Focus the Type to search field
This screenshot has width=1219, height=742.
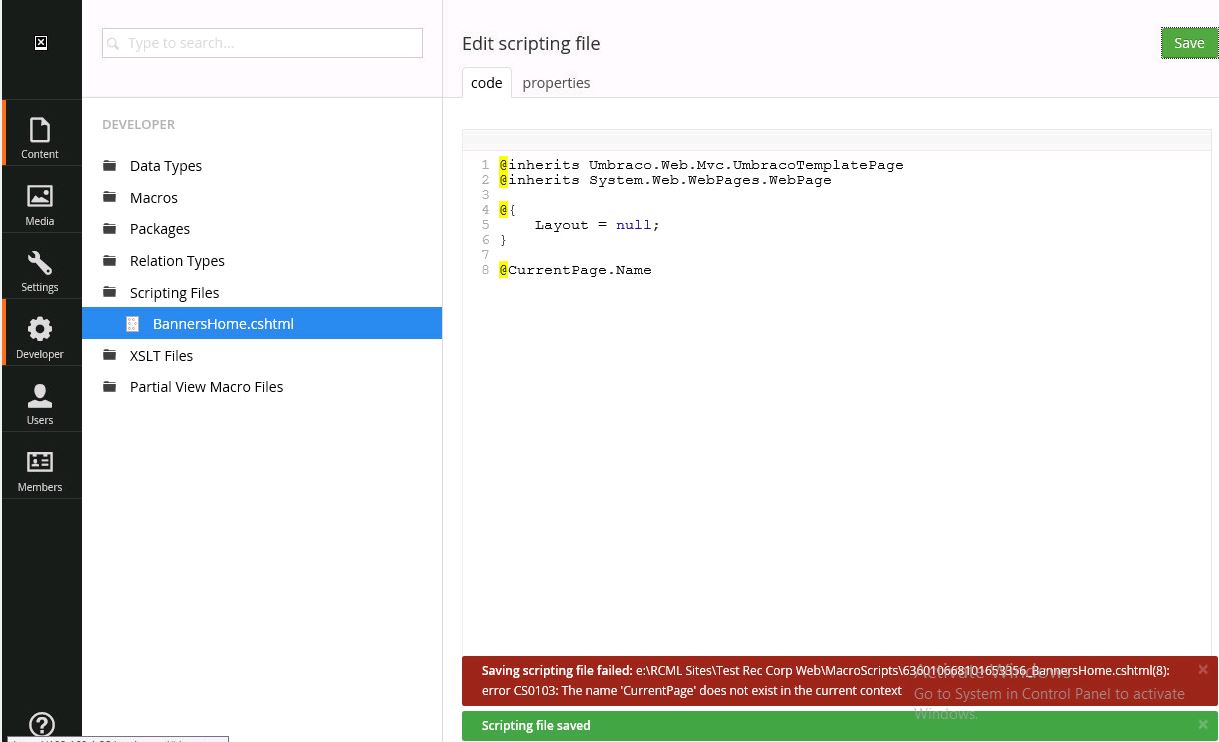pyautogui.click(x=262, y=43)
